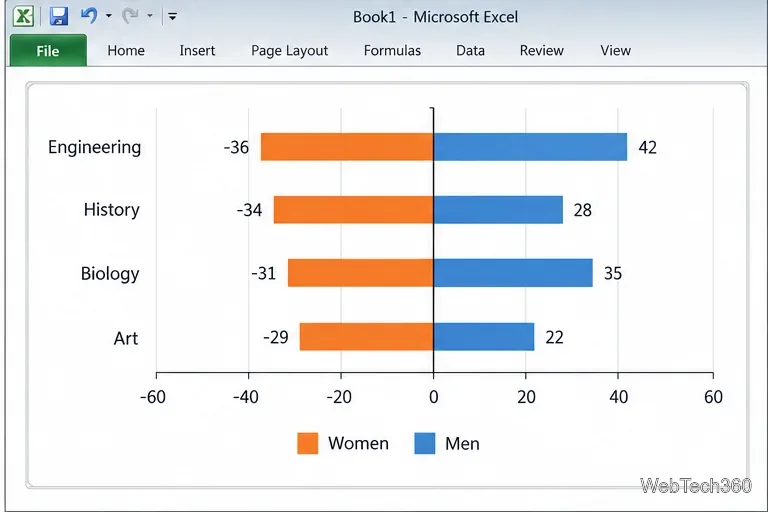Image resolution: width=768 pixels, height=512 pixels.
Task: Click the -20 axis value
Action: (x=339, y=397)
